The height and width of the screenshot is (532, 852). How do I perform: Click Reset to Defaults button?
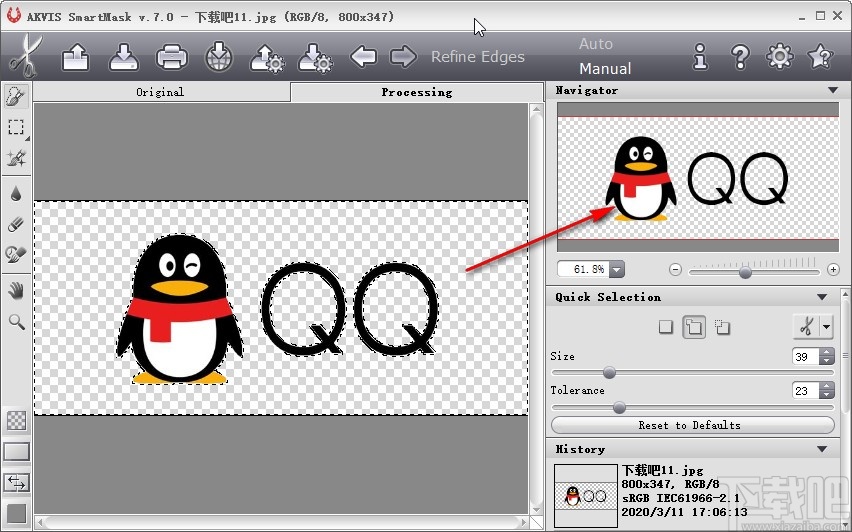pyautogui.click(x=693, y=425)
